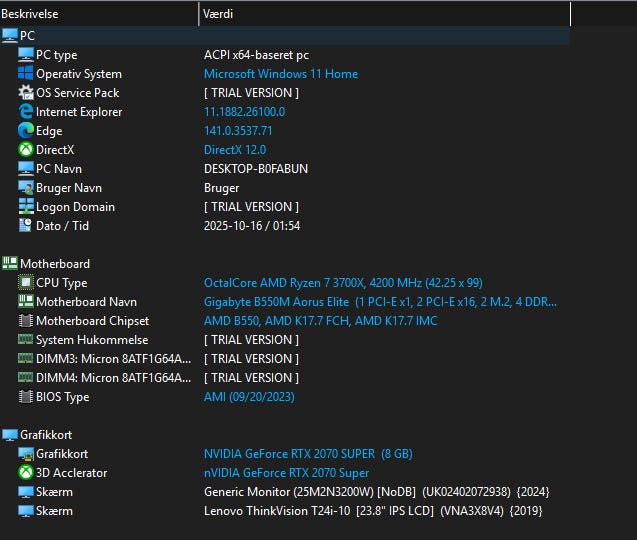Click the Logon Domain network icon

coord(26,207)
